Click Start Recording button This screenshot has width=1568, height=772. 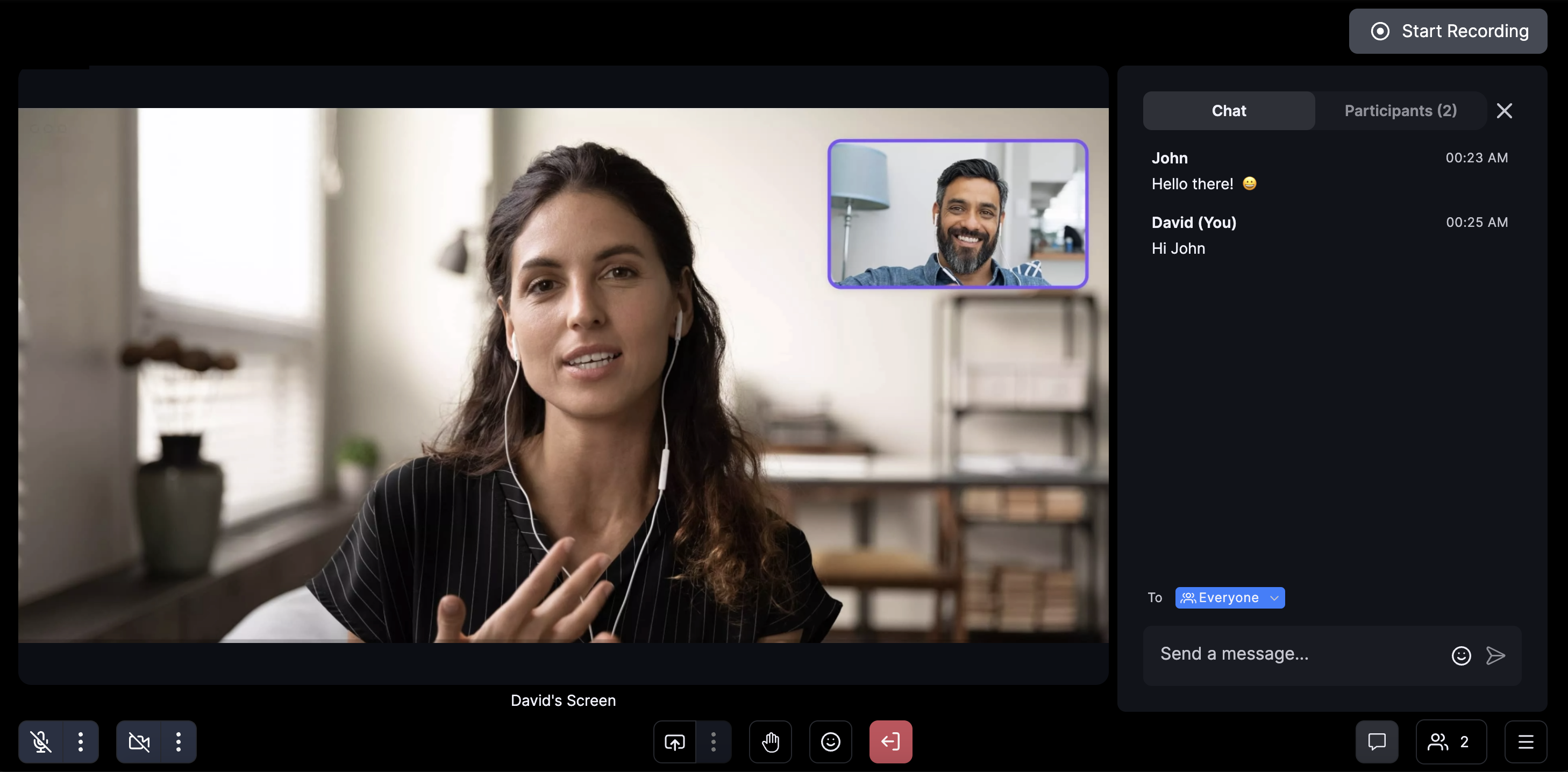[x=1448, y=31]
